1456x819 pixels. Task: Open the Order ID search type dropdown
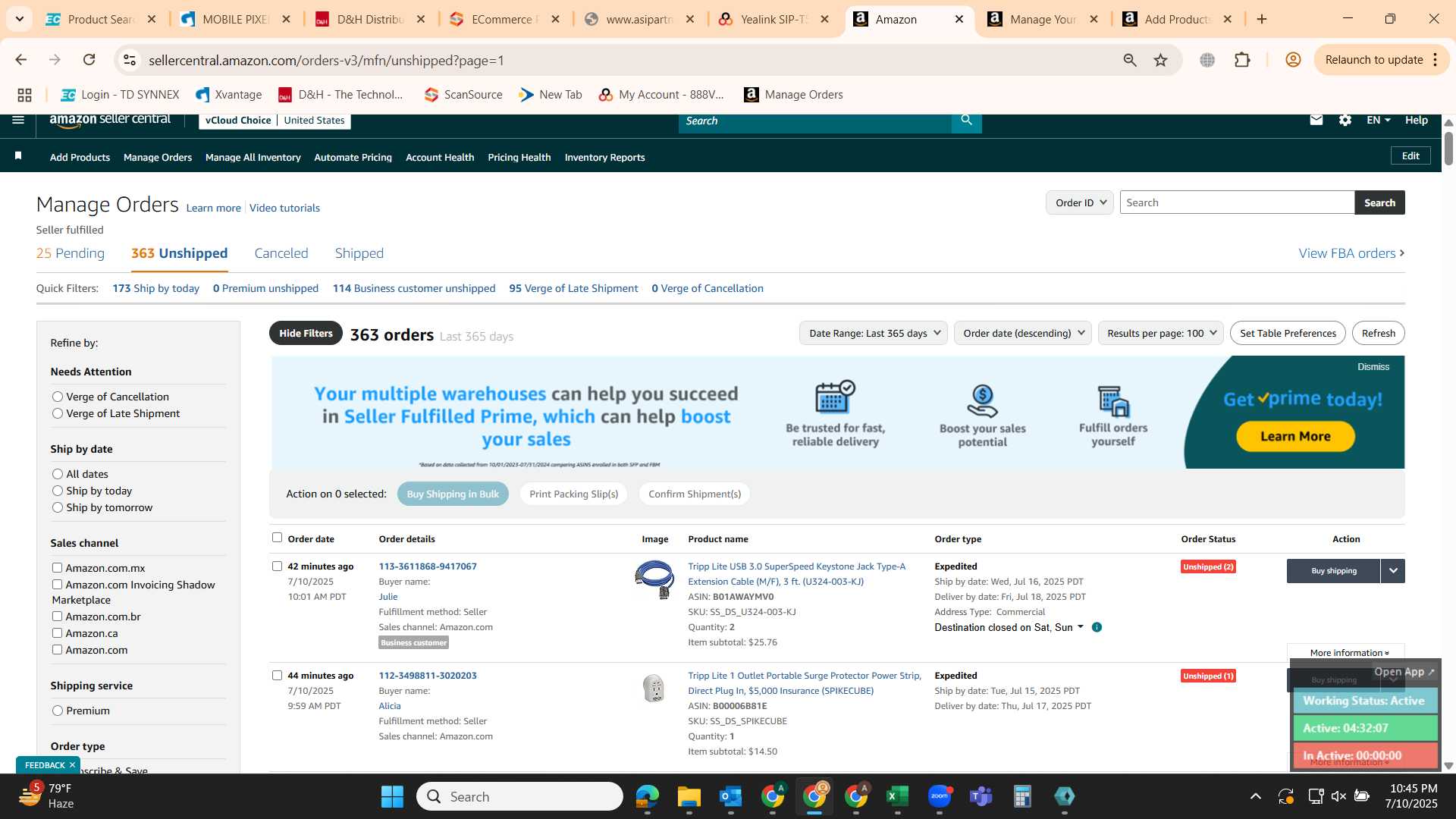pos(1080,202)
